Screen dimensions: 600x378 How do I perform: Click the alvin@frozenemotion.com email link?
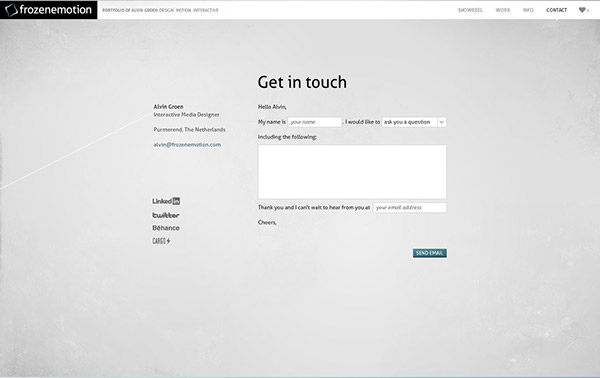click(187, 145)
